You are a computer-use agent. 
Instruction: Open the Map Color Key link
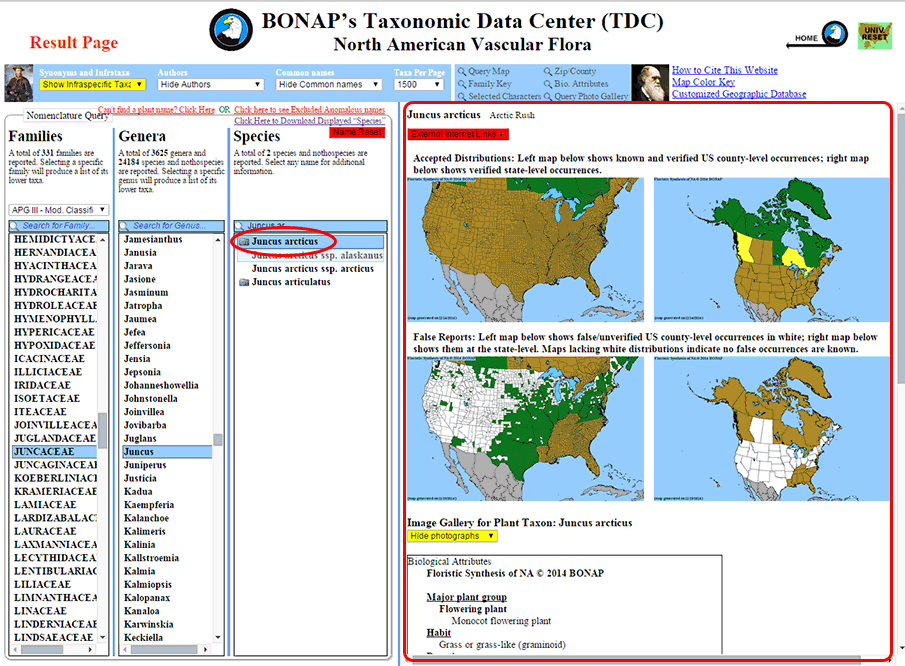(703, 82)
